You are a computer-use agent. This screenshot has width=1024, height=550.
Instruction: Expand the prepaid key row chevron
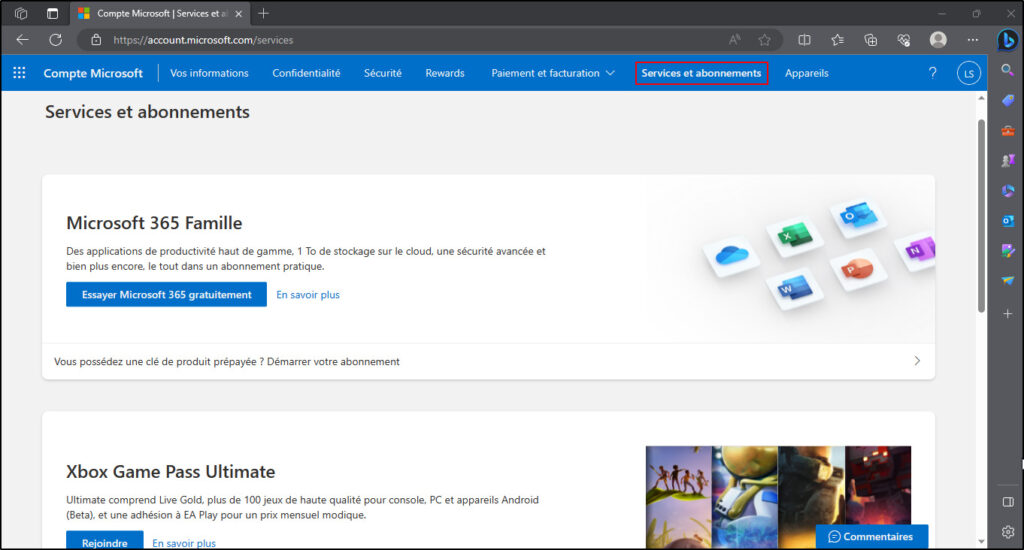[x=917, y=361]
